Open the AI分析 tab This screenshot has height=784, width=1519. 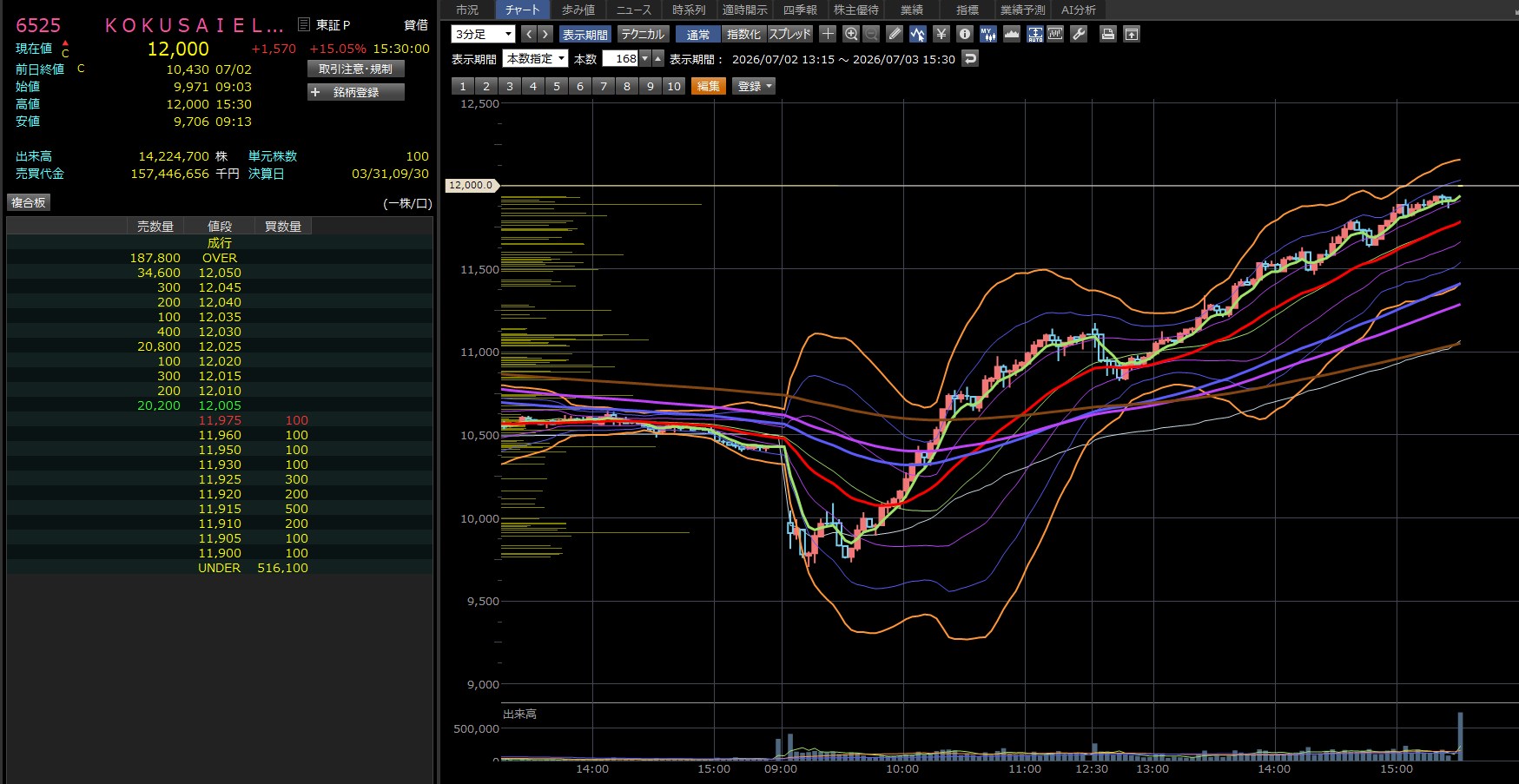coord(1079,10)
